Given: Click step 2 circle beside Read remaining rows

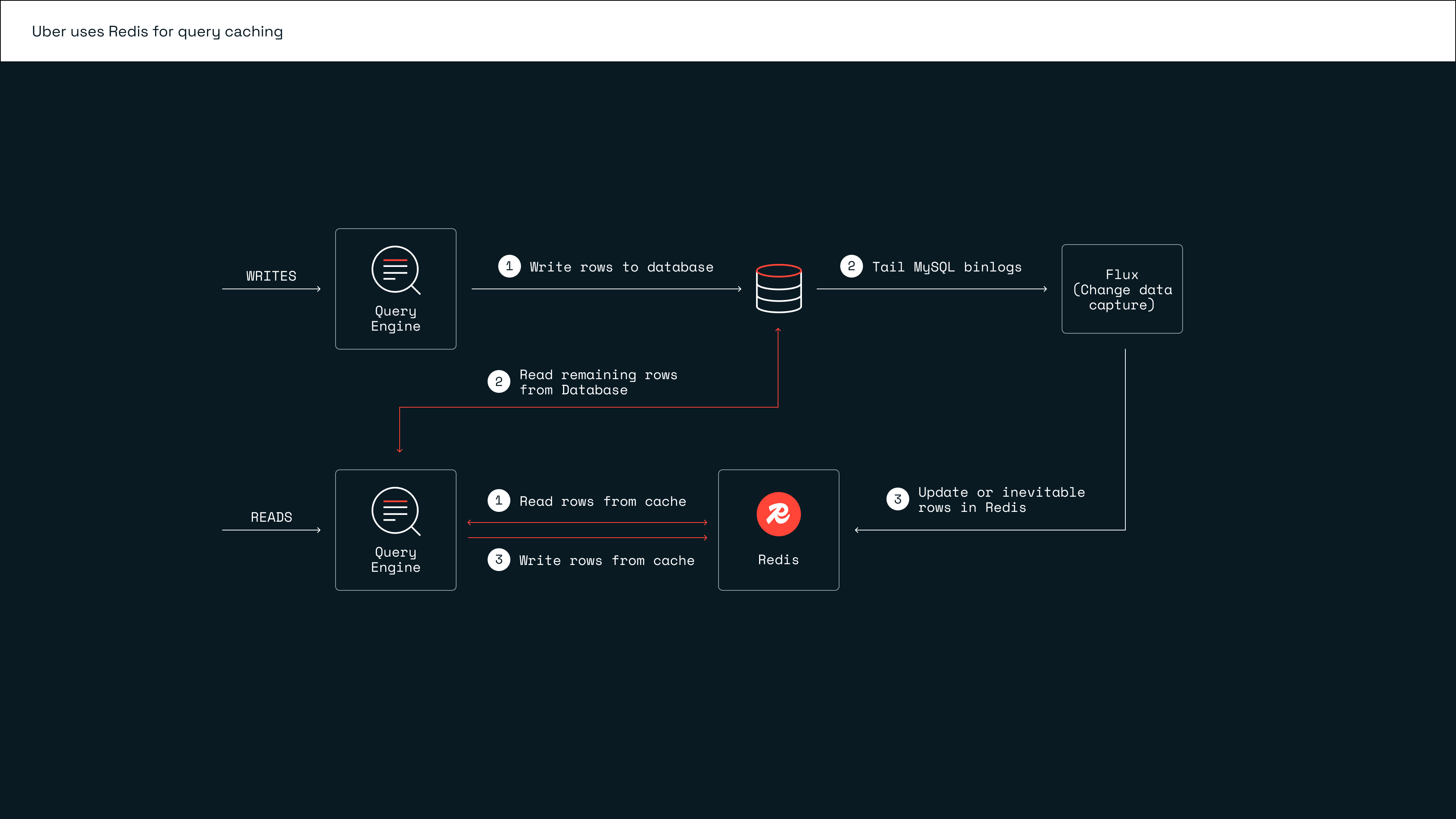Looking at the screenshot, I should tap(499, 381).
